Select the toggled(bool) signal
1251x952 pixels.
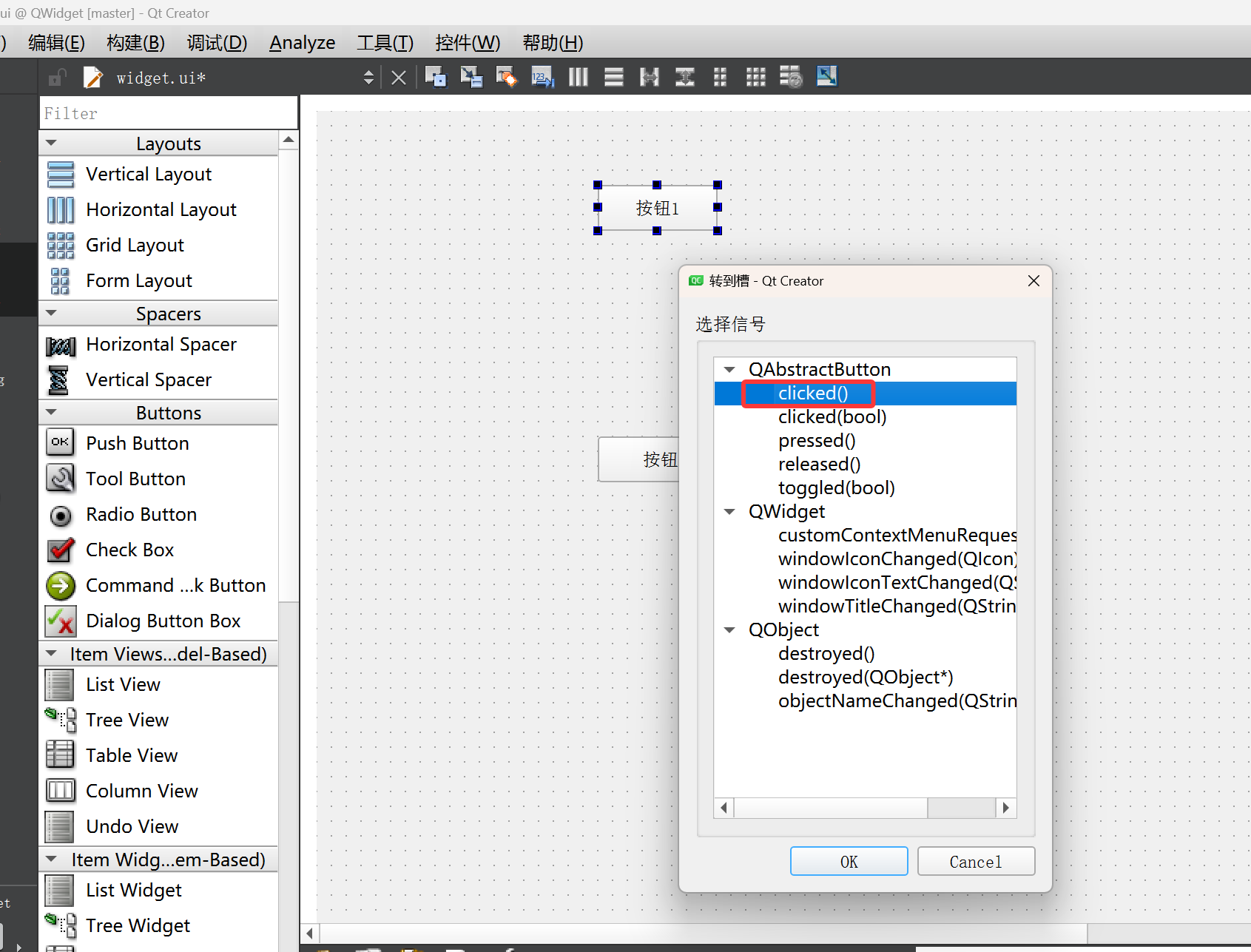pos(837,487)
